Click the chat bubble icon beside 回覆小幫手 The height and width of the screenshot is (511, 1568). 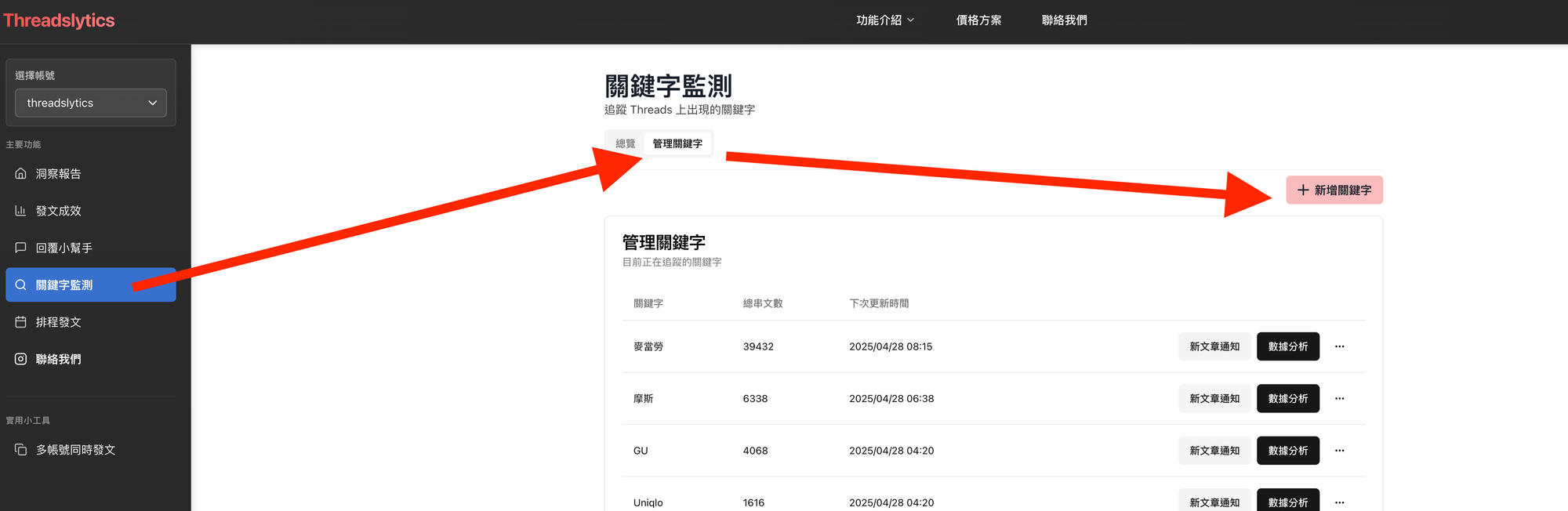tap(20, 248)
